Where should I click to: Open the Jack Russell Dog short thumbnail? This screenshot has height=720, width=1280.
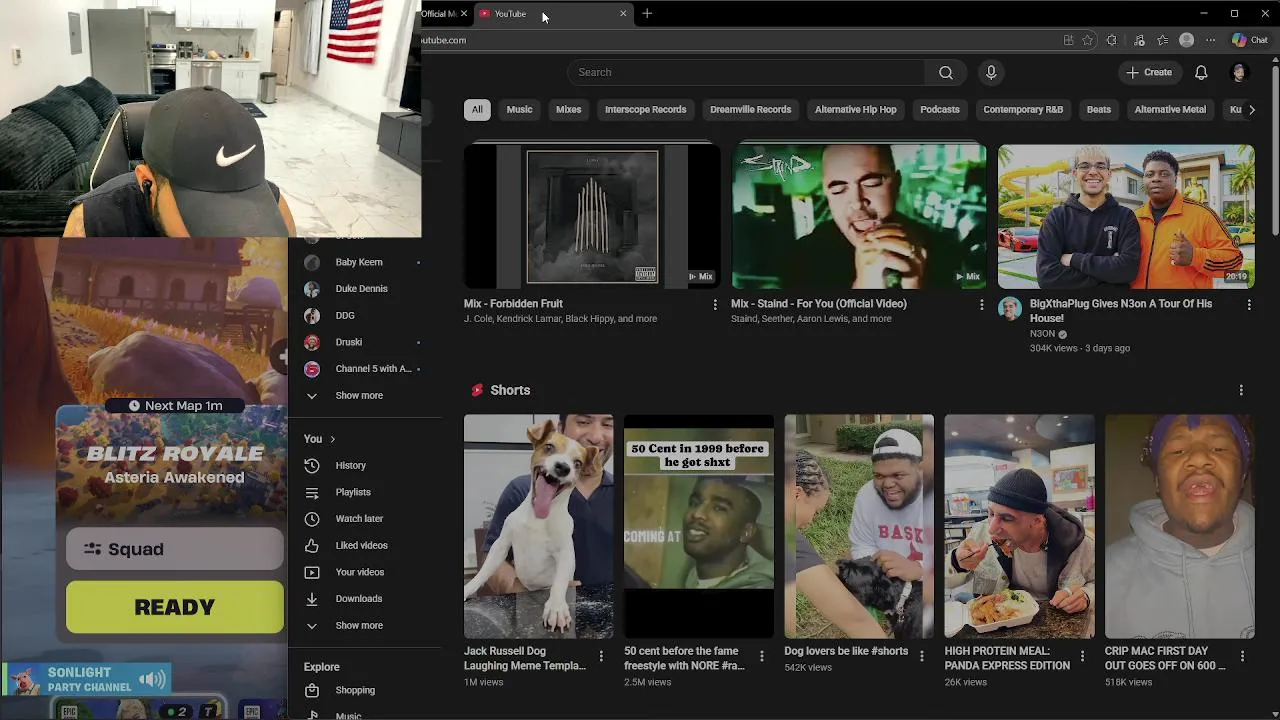[x=538, y=526]
